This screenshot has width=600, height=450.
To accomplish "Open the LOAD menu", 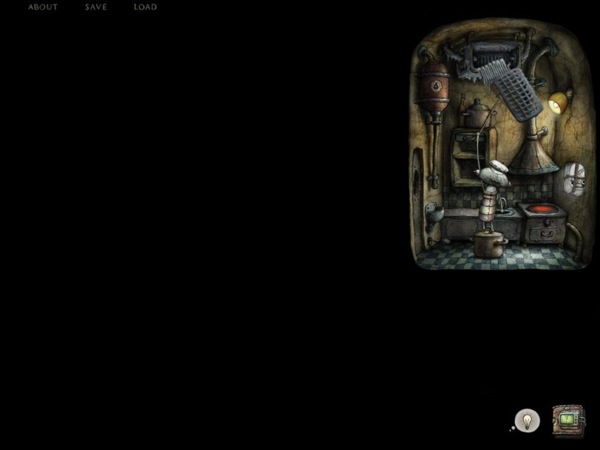I will 145,7.
